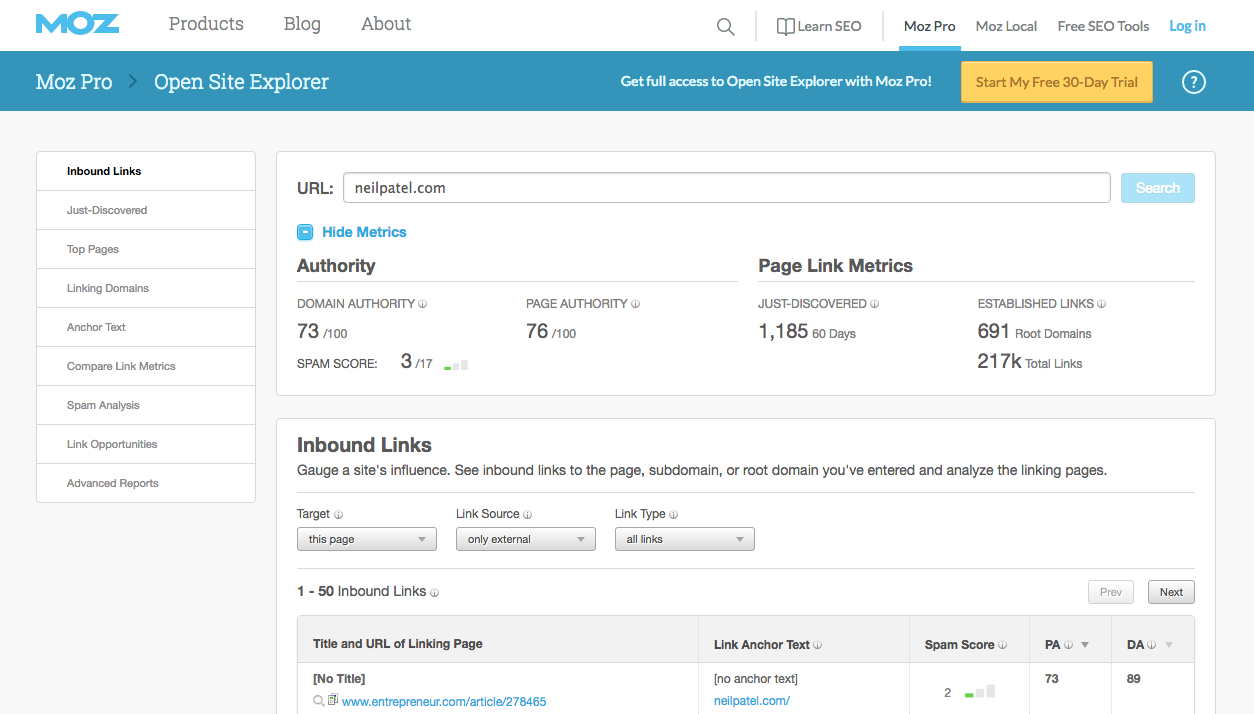Click page icon beside entrepreneur.com link

[x=333, y=700]
